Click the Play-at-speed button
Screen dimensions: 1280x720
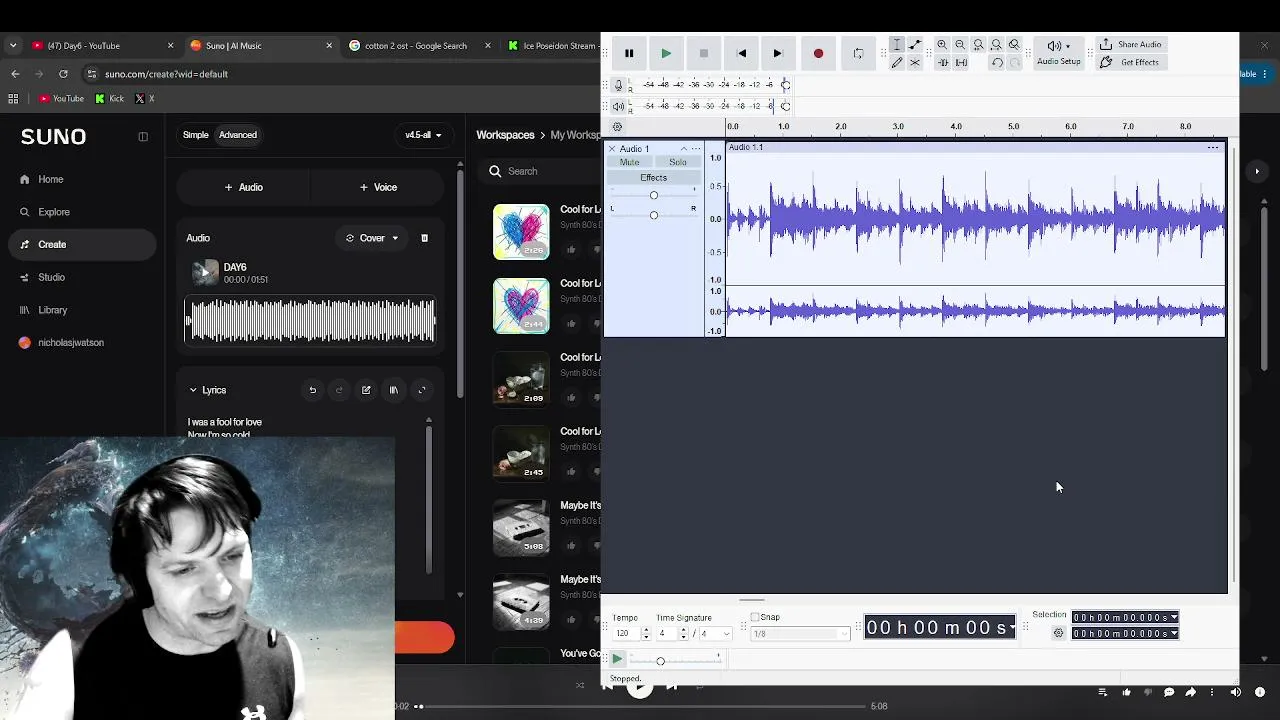[617, 659]
